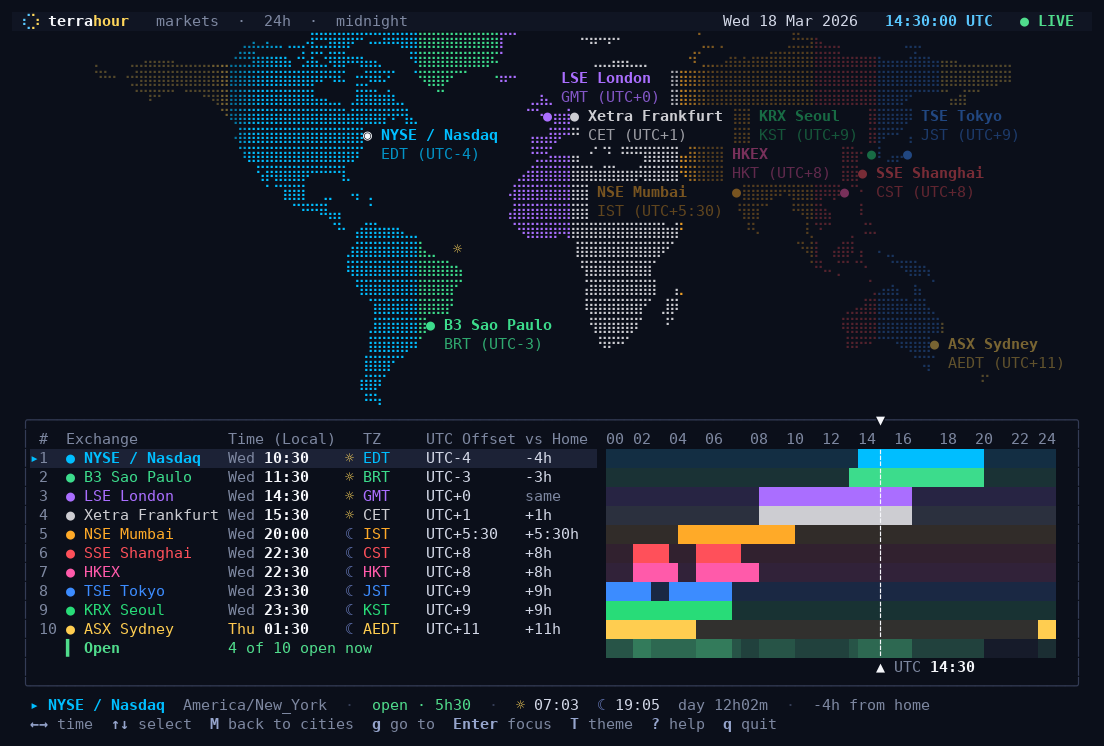
Task: Click the green LIVE status dot
Action: click(1024, 22)
